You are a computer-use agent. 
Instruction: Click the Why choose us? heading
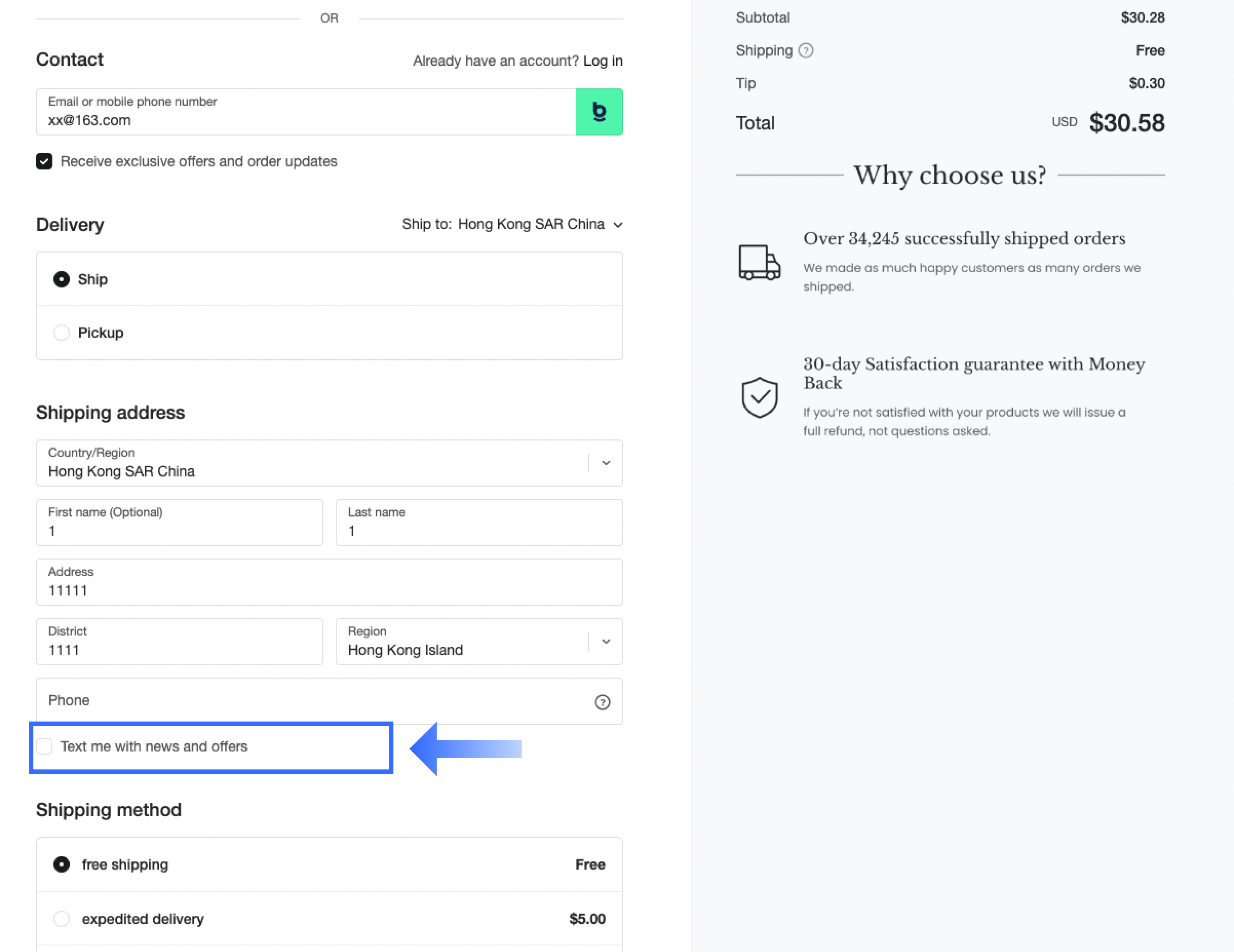click(950, 175)
